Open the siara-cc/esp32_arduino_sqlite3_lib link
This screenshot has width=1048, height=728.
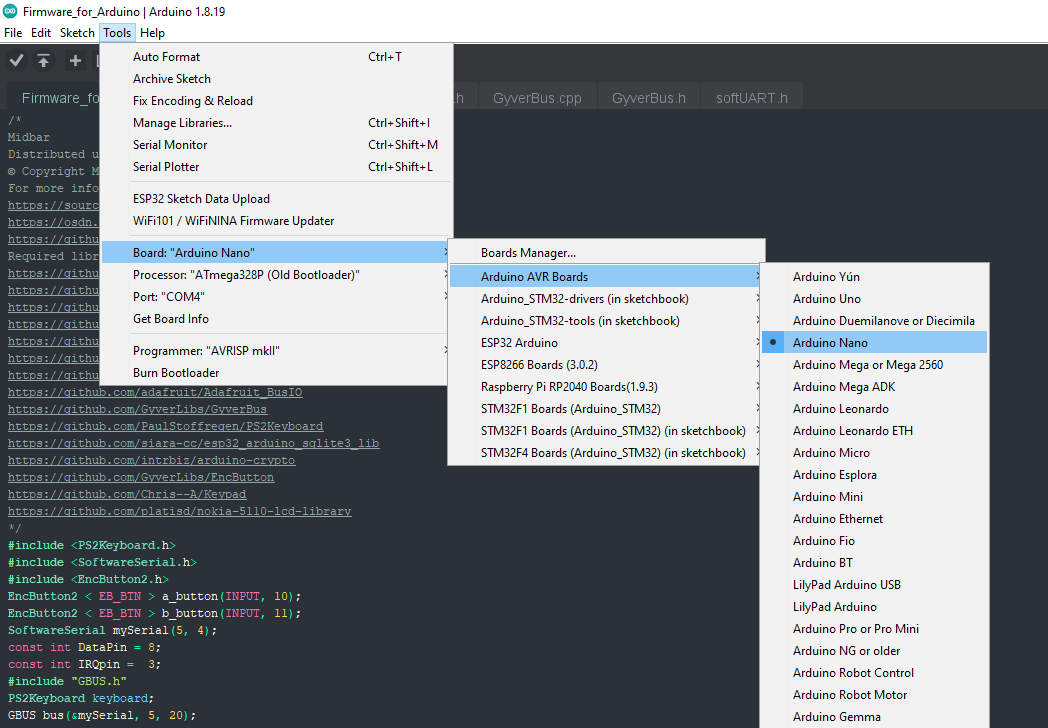(194, 443)
